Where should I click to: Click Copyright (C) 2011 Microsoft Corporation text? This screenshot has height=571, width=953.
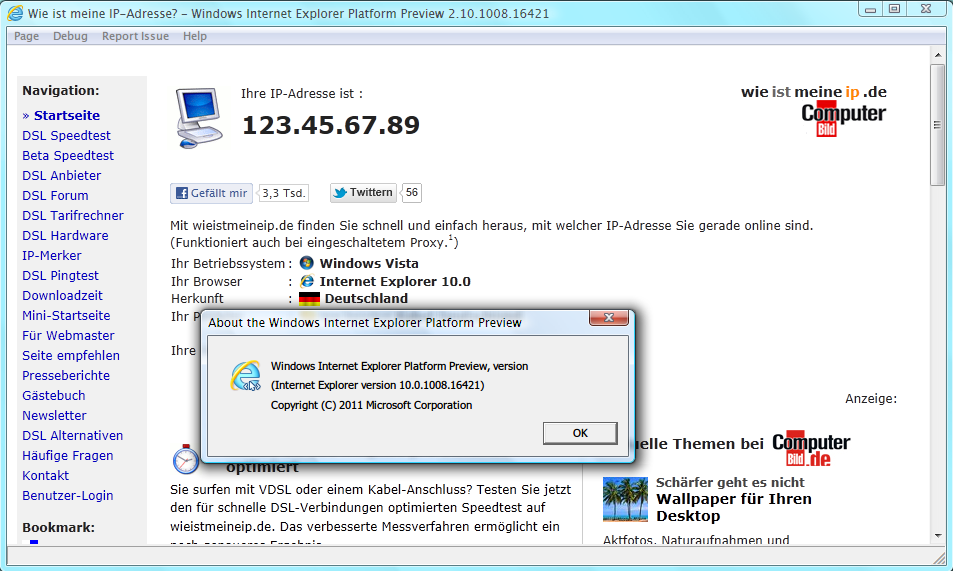pos(371,405)
